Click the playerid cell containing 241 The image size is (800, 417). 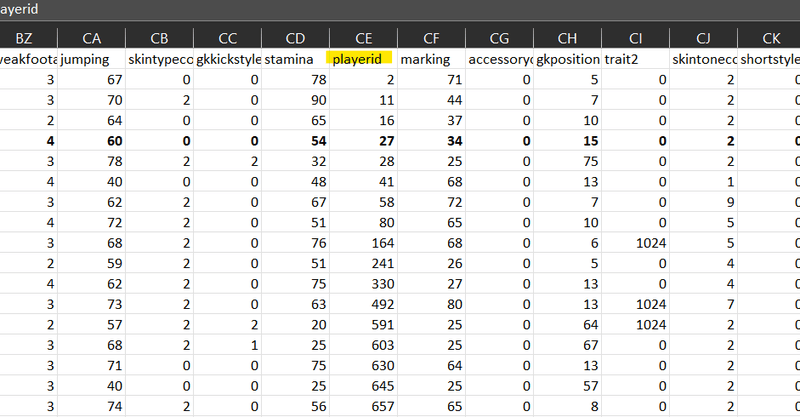click(363, 263)
